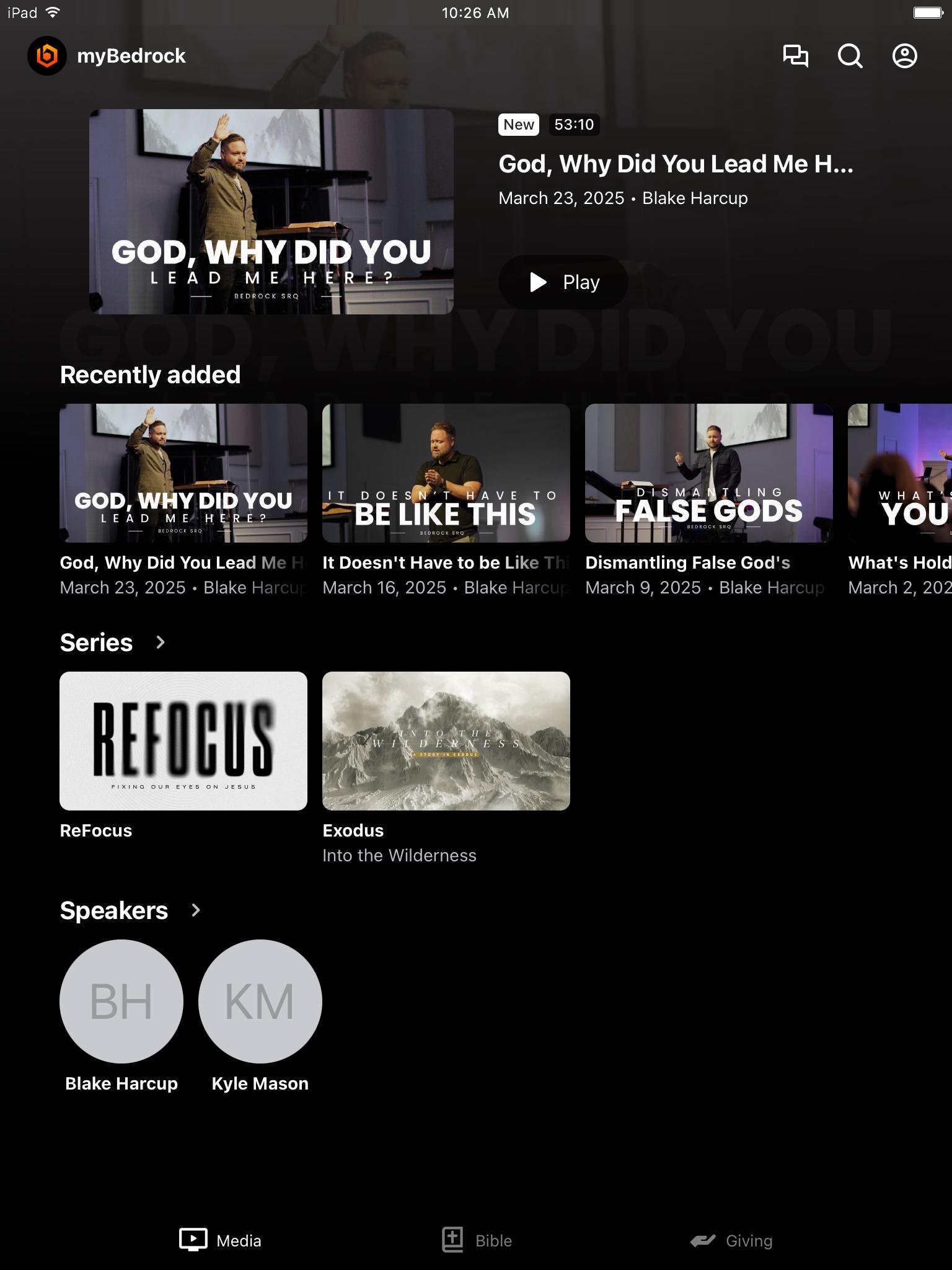This screenshot has width=952, height=1270.
Task: Open the ReFocus series thumbnail
Action: (x=183, y=740)
